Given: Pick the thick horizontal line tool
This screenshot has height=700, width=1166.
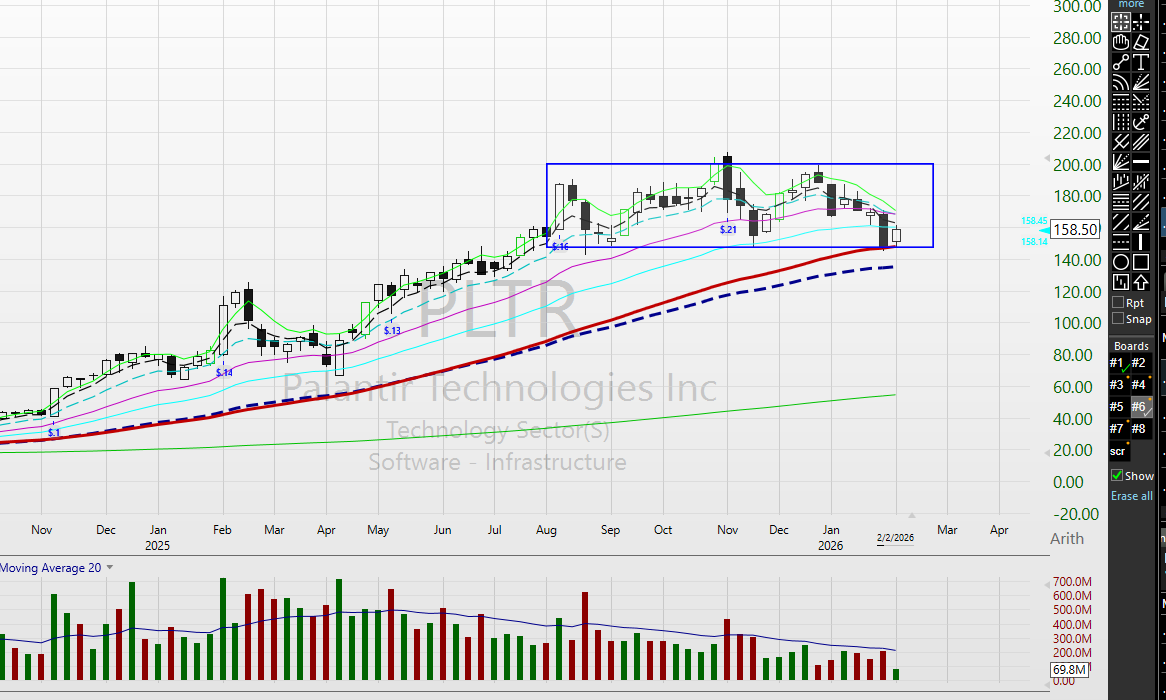Looking at the screenshot, I should 1141,161.
